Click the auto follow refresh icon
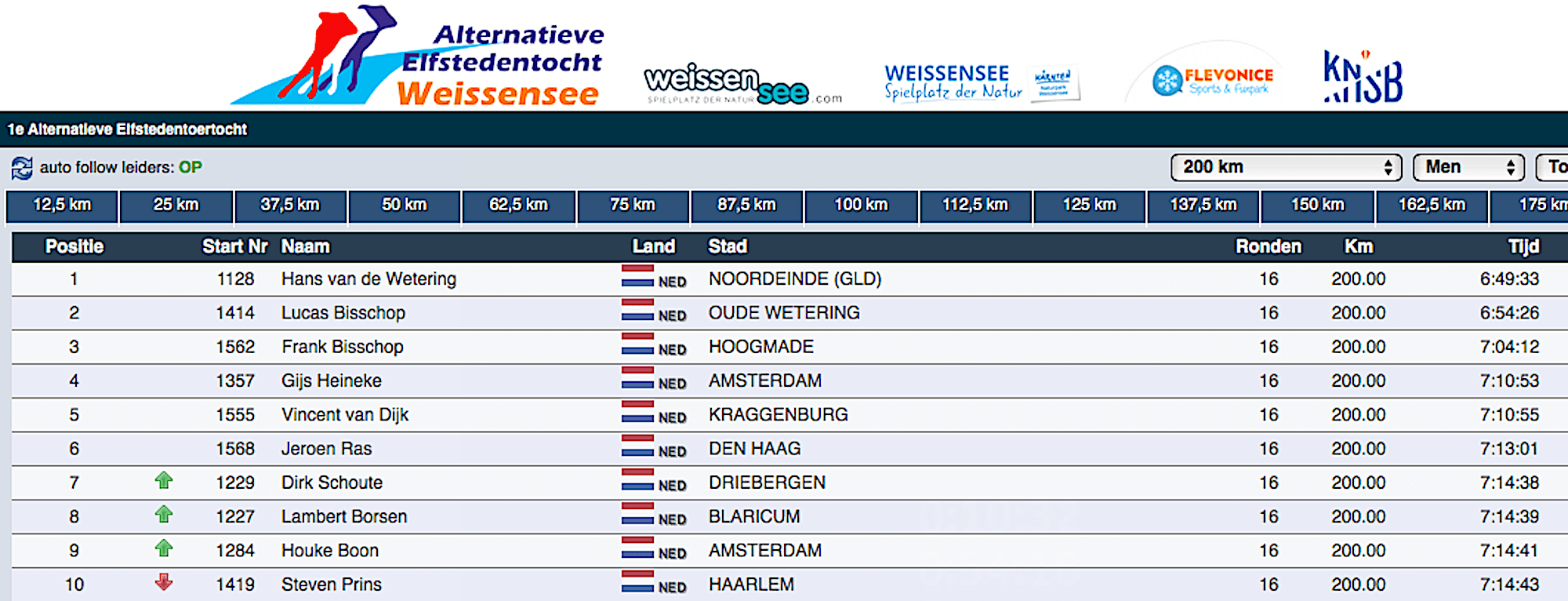1568x601 pixels. [22, 168]
